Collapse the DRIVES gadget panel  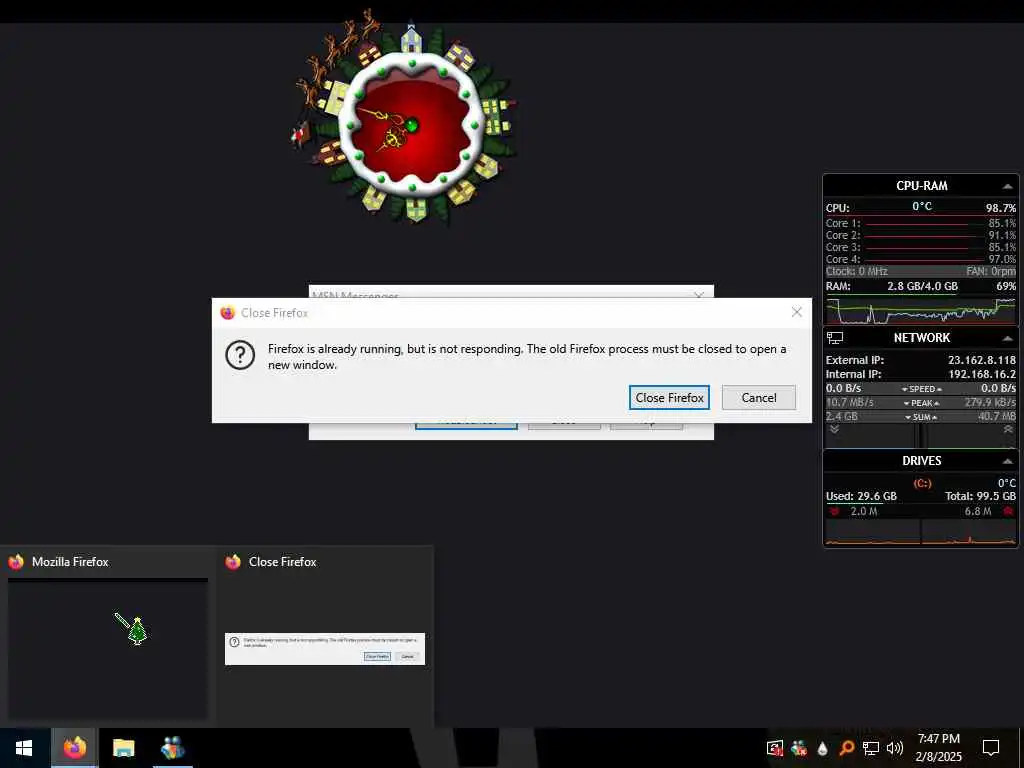(1007, 461)
